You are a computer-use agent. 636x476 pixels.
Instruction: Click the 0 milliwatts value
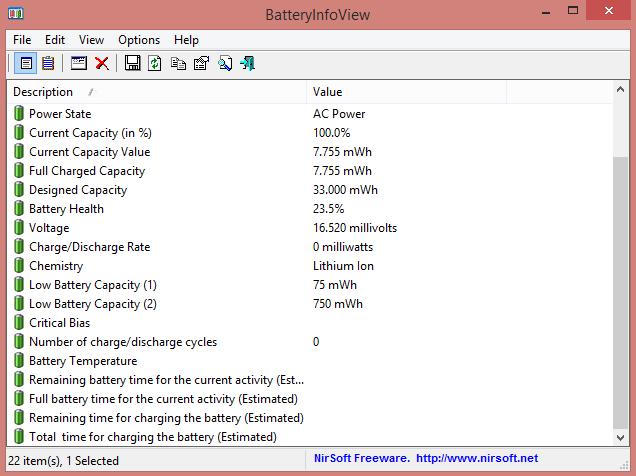tap(343, 247)
